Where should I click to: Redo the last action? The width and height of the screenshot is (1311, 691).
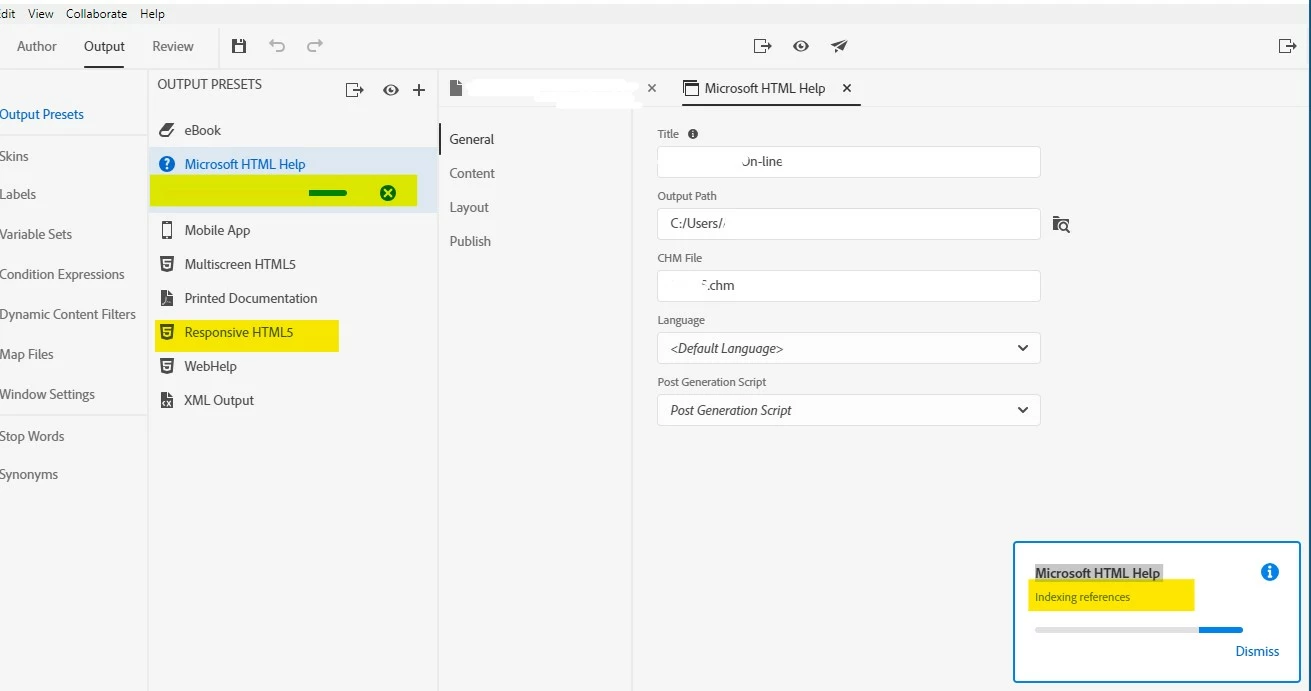click(315, 46)
